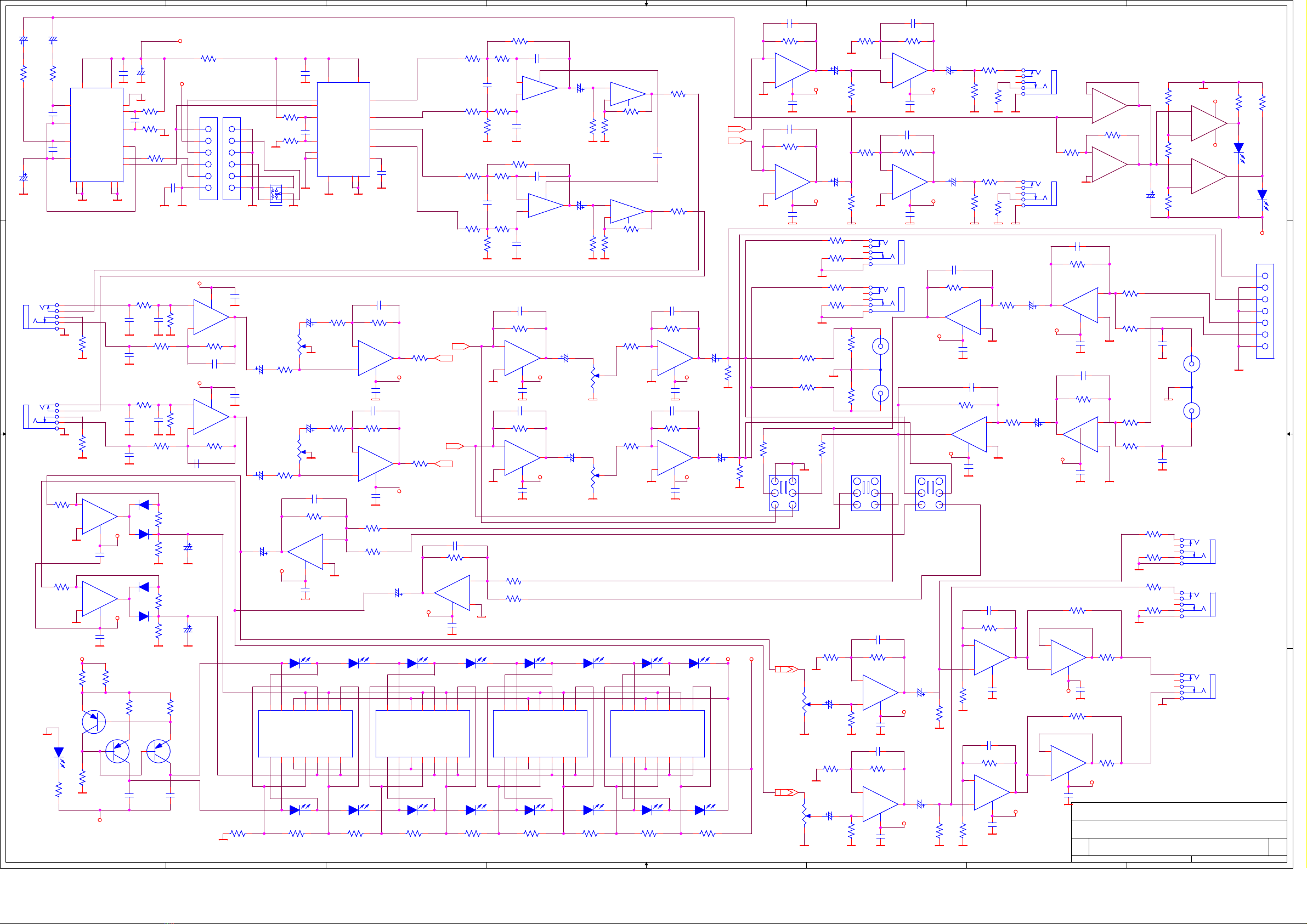
Task: Select the lower circular jack of the right pair
Action: pos(1191,411)
